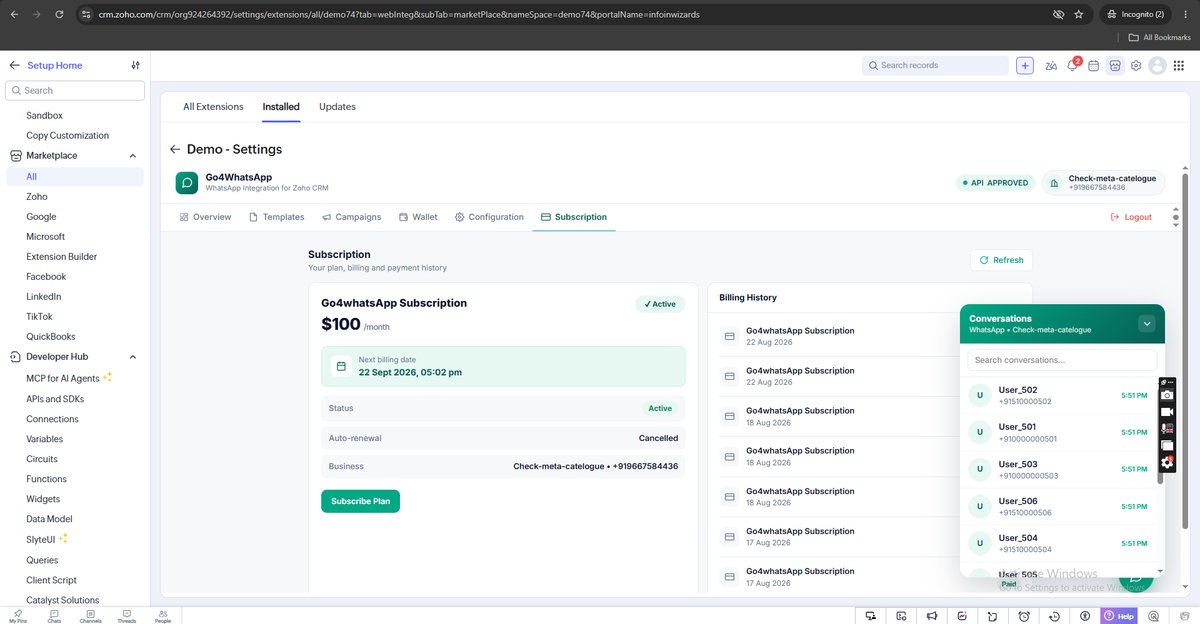The height and width of the screenshot is (624, 1200).
Task: Open the Subscription tab
Action: (x=574, y=217)
